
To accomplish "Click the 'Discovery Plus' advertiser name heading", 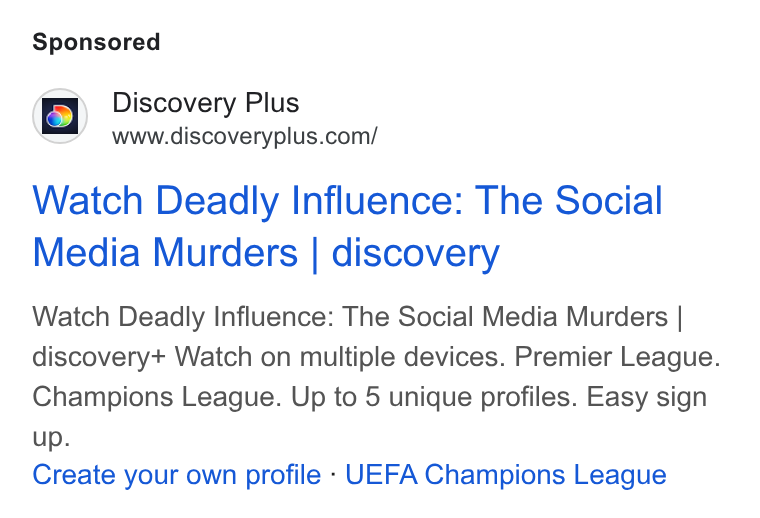I will pos(206,103).
